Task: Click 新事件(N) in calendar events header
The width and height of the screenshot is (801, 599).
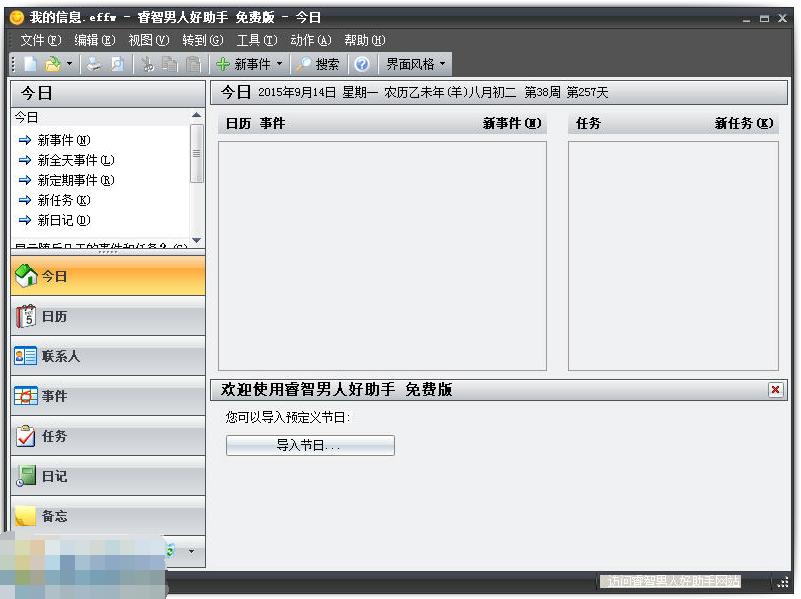Action: [512, 124]
